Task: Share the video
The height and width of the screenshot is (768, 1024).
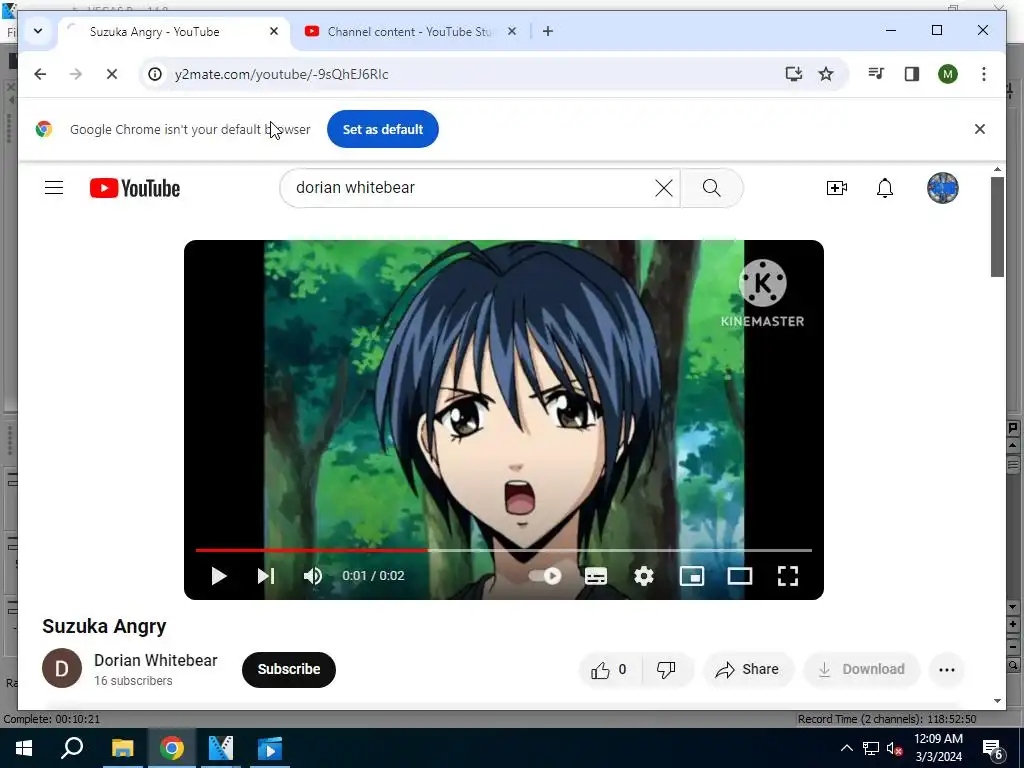Action: pyautogui.click(x=748, y=669)
